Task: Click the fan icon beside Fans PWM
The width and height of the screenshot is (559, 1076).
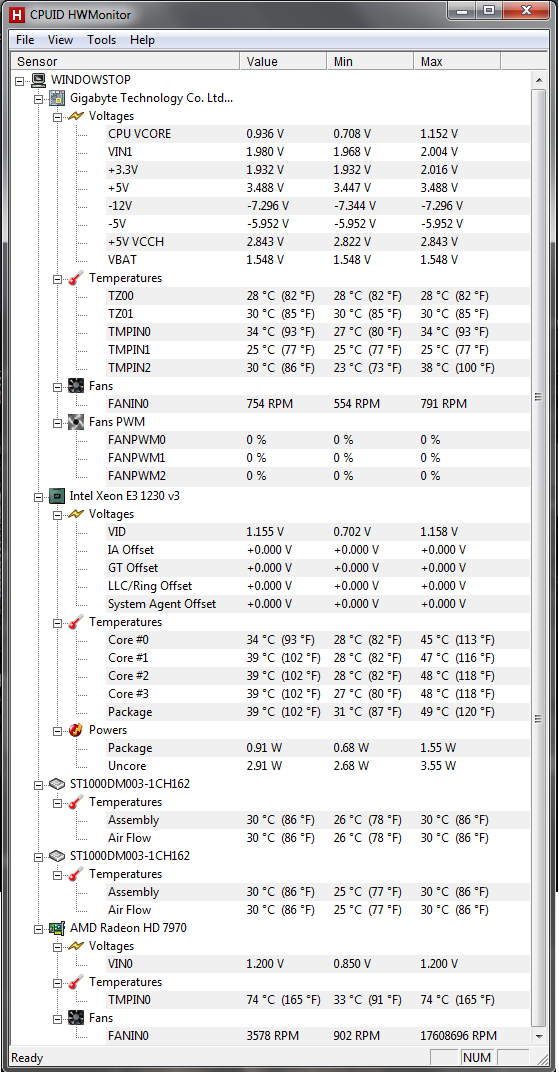Action: click(75, 421)
